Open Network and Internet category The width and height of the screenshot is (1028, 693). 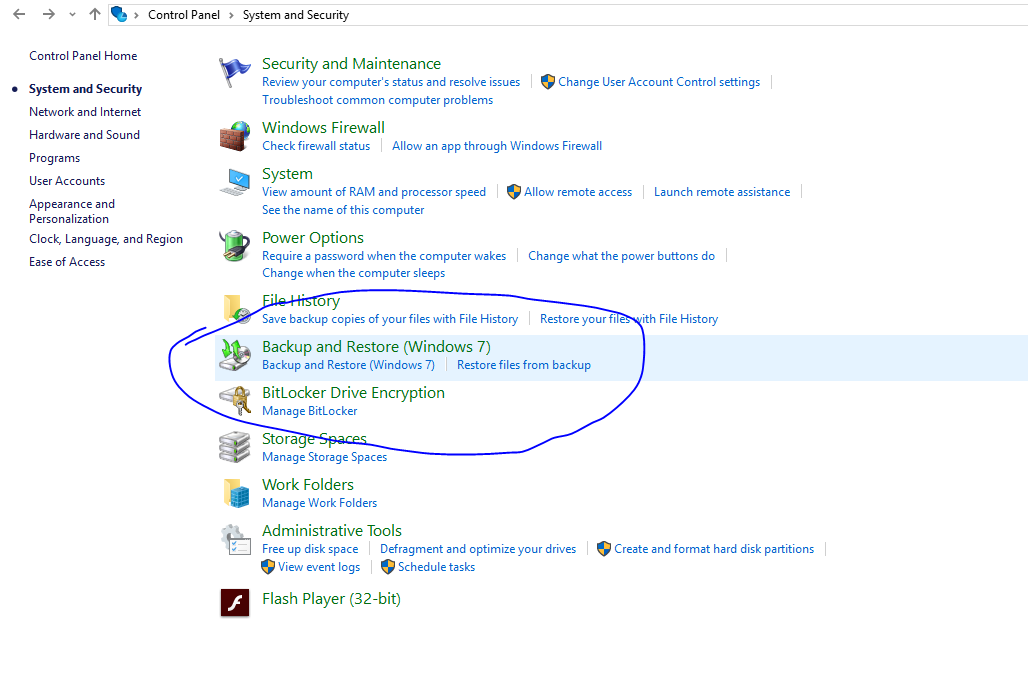pyautogui.click(x=85, y=111)
